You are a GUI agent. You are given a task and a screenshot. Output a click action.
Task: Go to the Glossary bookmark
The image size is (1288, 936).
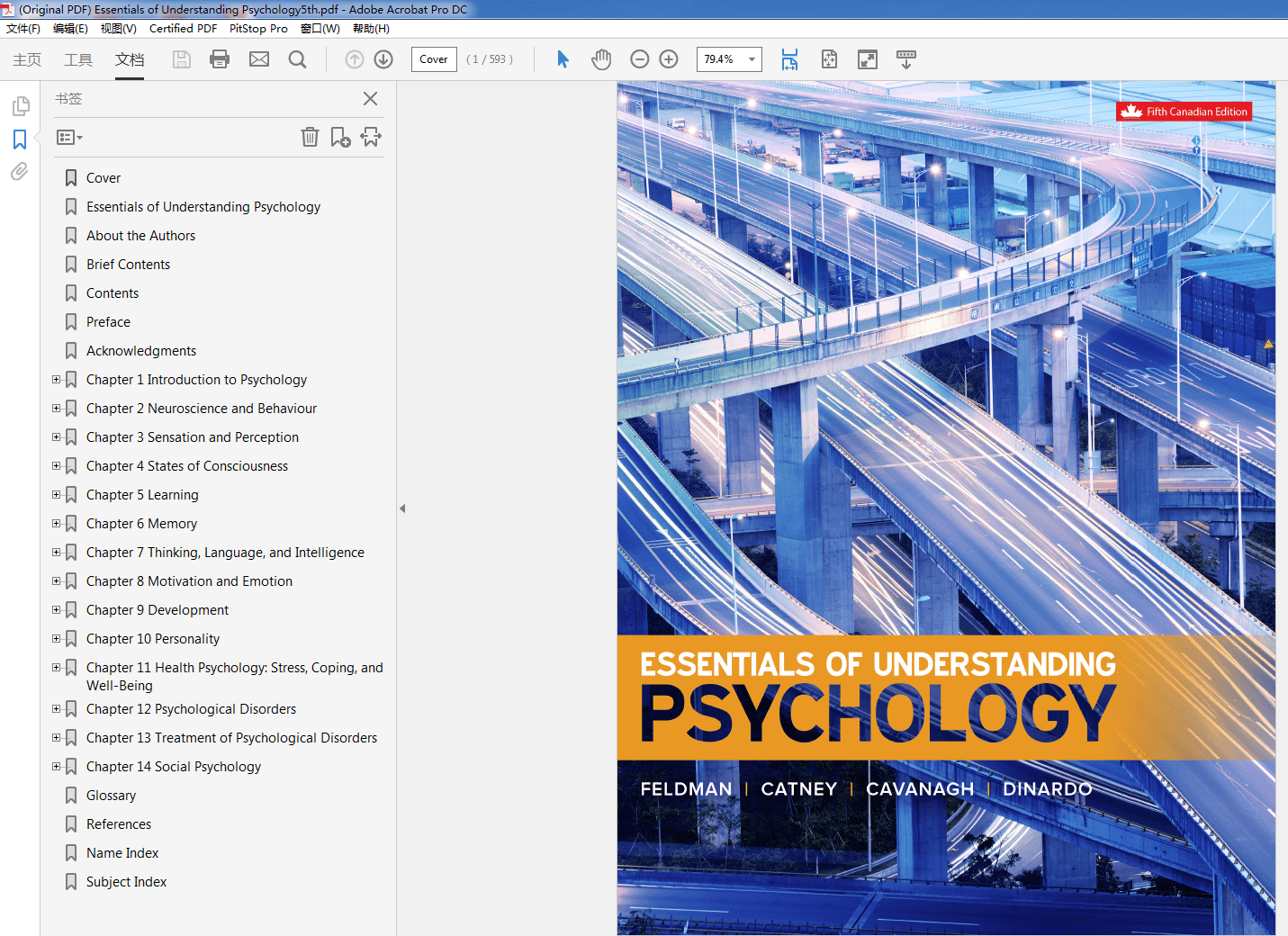click(111, 796)
